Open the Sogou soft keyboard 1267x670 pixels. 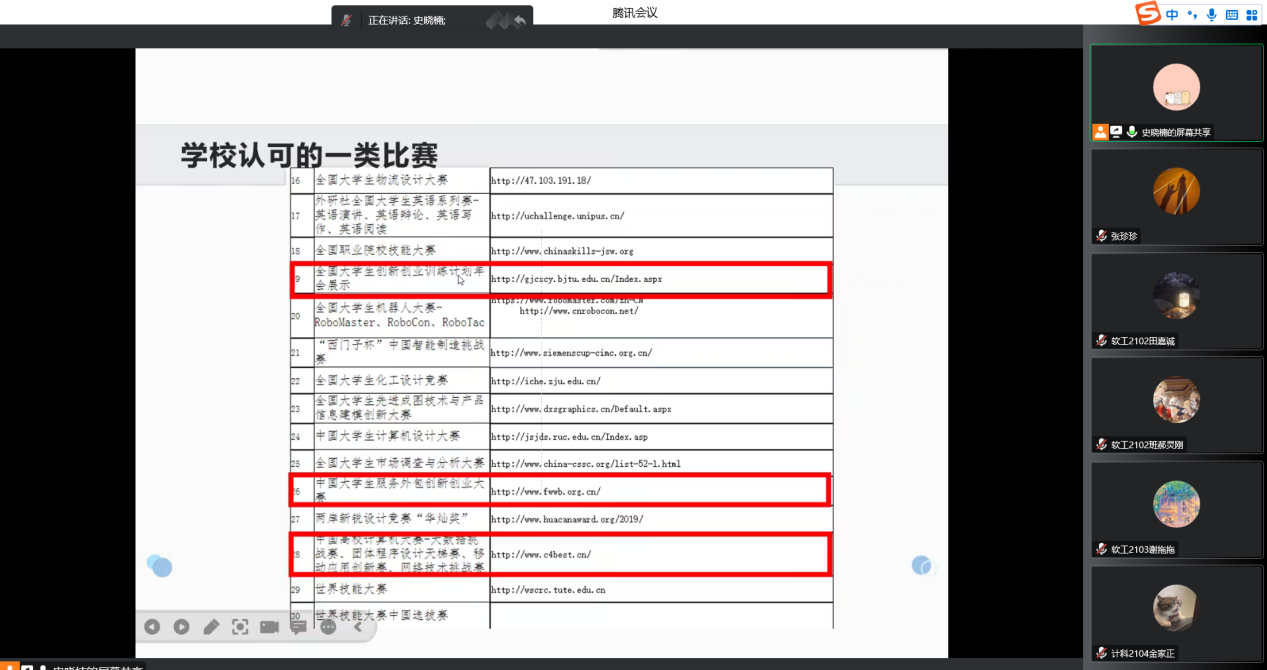1232,14
